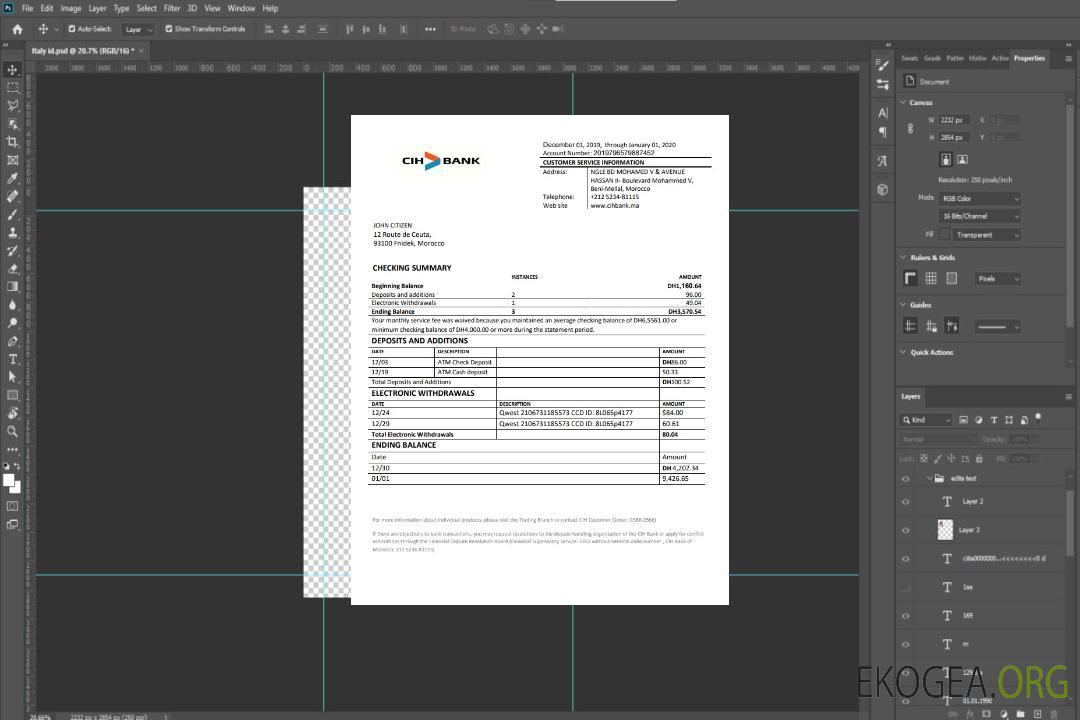Open the Filter menu
This screenshot has width=1080, height=720.
(x=172, y=8)
